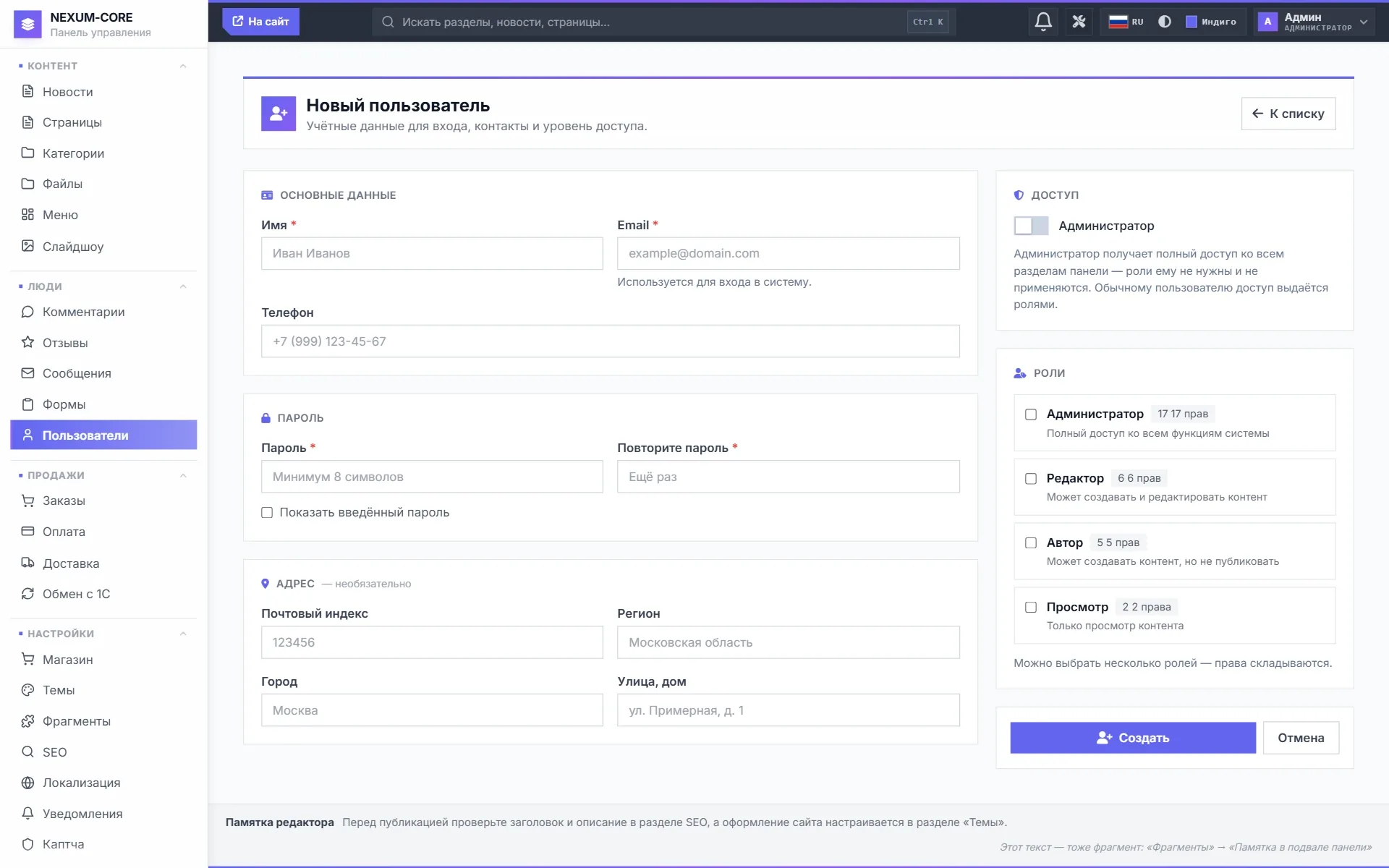Open the Админ user dropdown
This screenshot has width=1389, height=868.
click(1313, 22)
